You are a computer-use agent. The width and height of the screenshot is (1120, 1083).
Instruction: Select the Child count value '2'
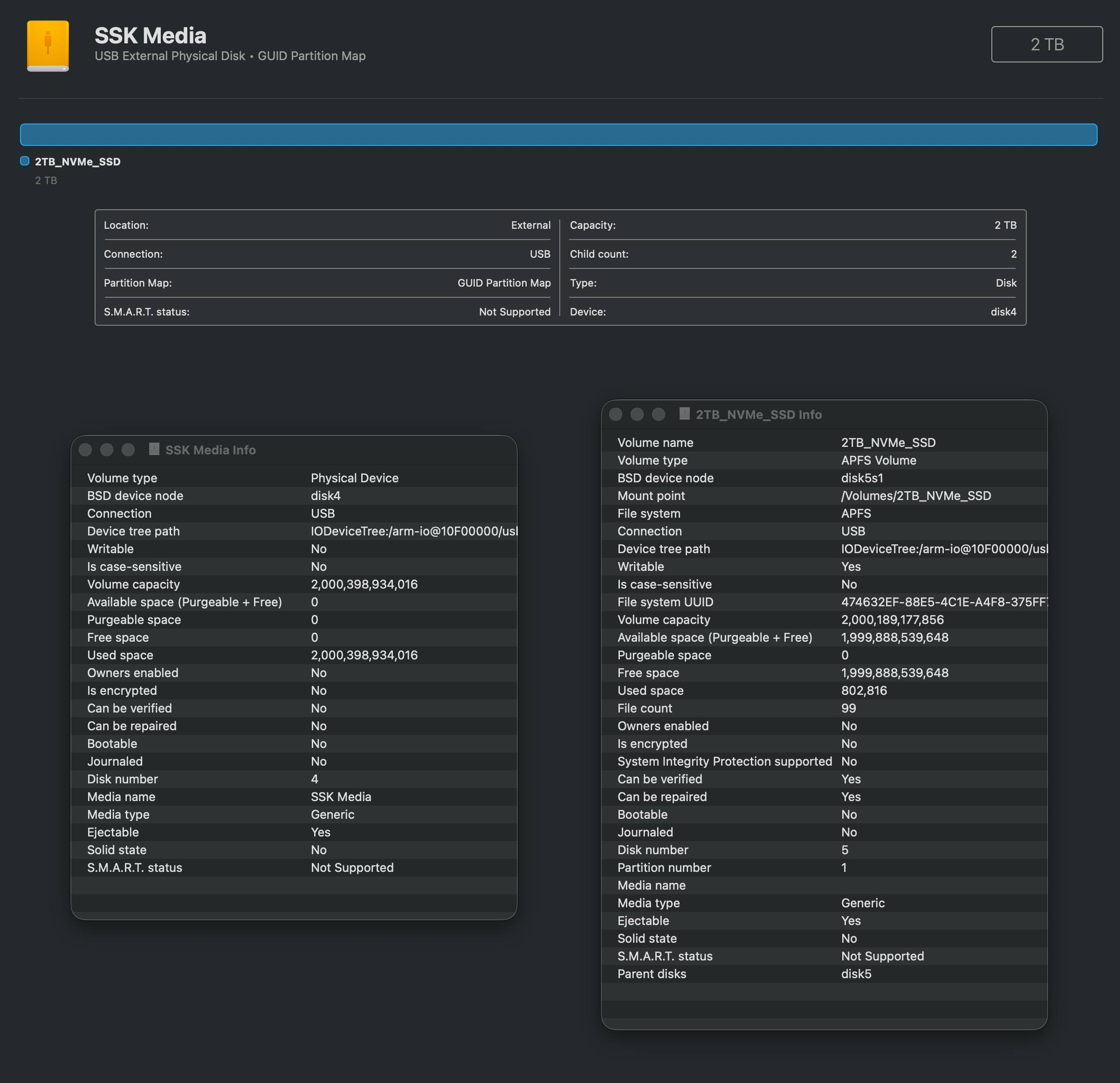(x=1014, y=254)
